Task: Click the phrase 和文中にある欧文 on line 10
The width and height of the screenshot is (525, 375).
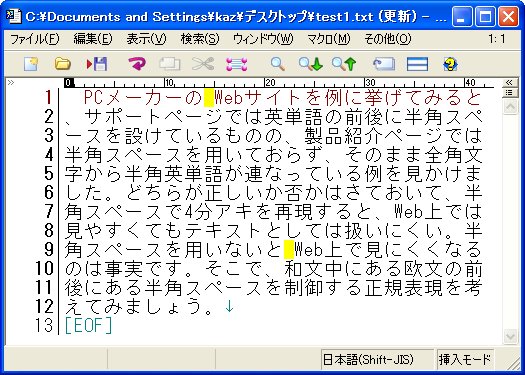Action: (365, 268)
